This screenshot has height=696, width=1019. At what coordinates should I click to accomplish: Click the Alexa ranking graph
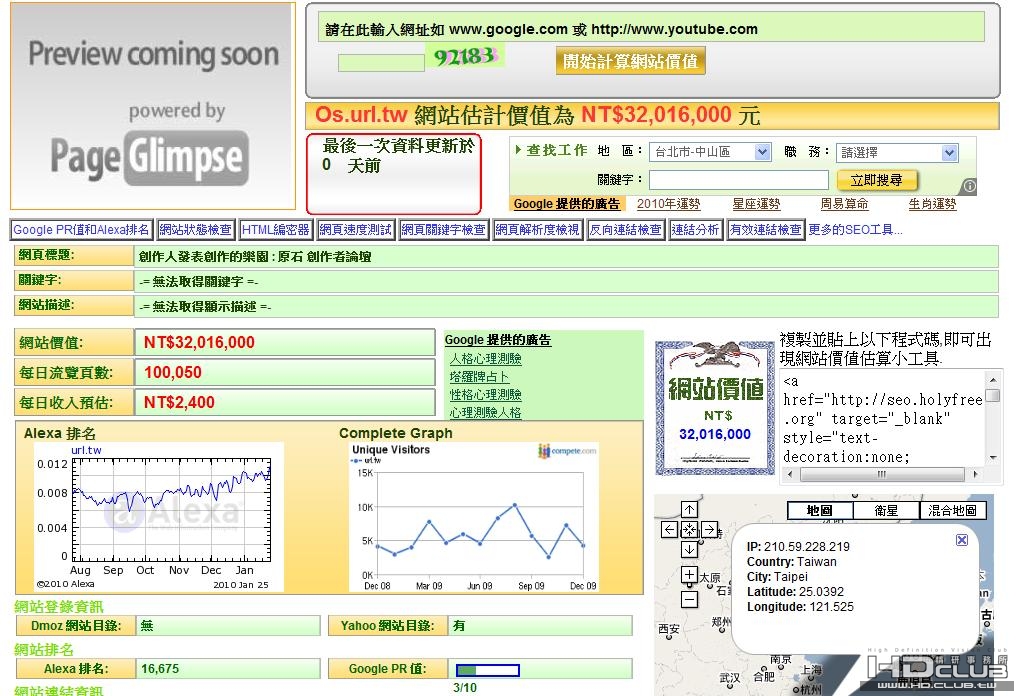tap(159, 517)
